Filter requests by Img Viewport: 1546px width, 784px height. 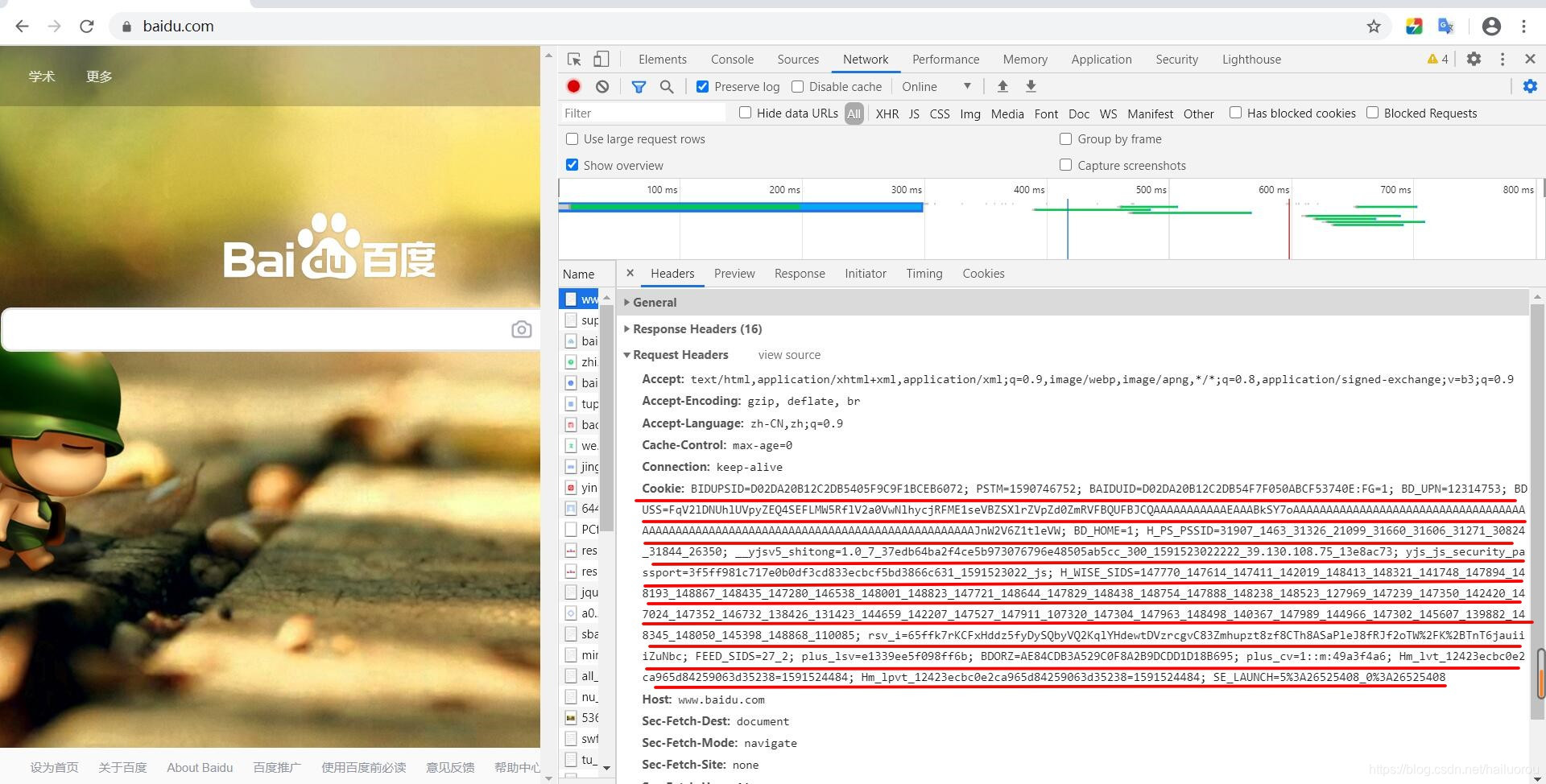970,113
